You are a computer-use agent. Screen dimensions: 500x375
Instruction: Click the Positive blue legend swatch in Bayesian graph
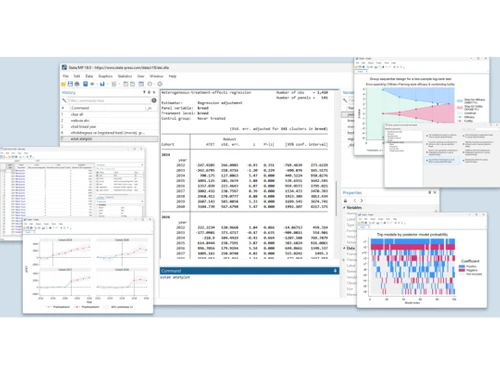tap(462, 267)
